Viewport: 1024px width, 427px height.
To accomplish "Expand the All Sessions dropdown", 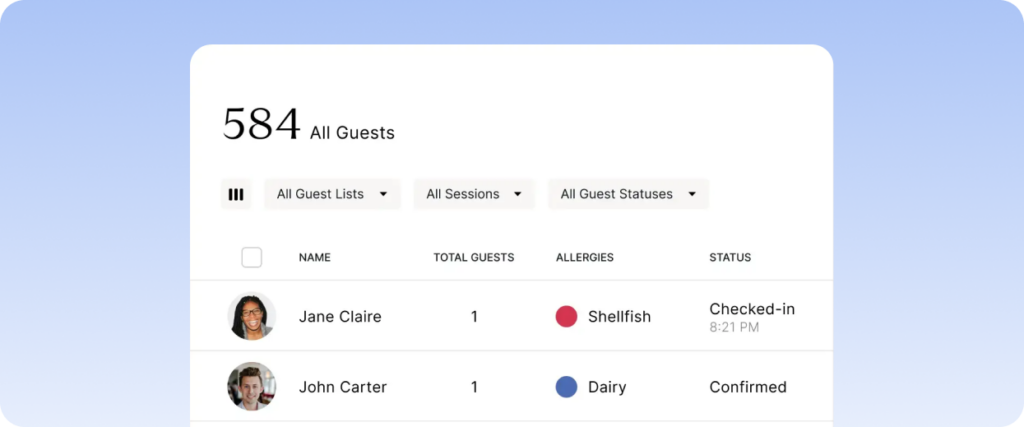I will tap(474, 195).
